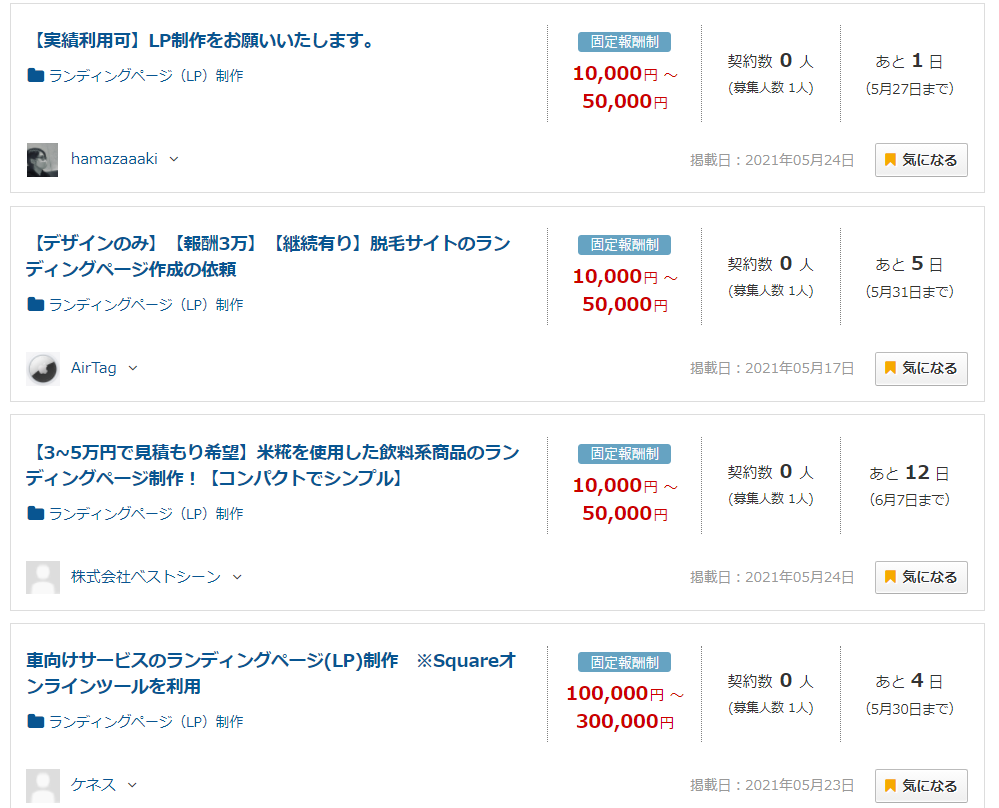999x808 pixels.
Task: Bookmark the 実績利用可 LP job with 気になる
Action: [921, 160]
